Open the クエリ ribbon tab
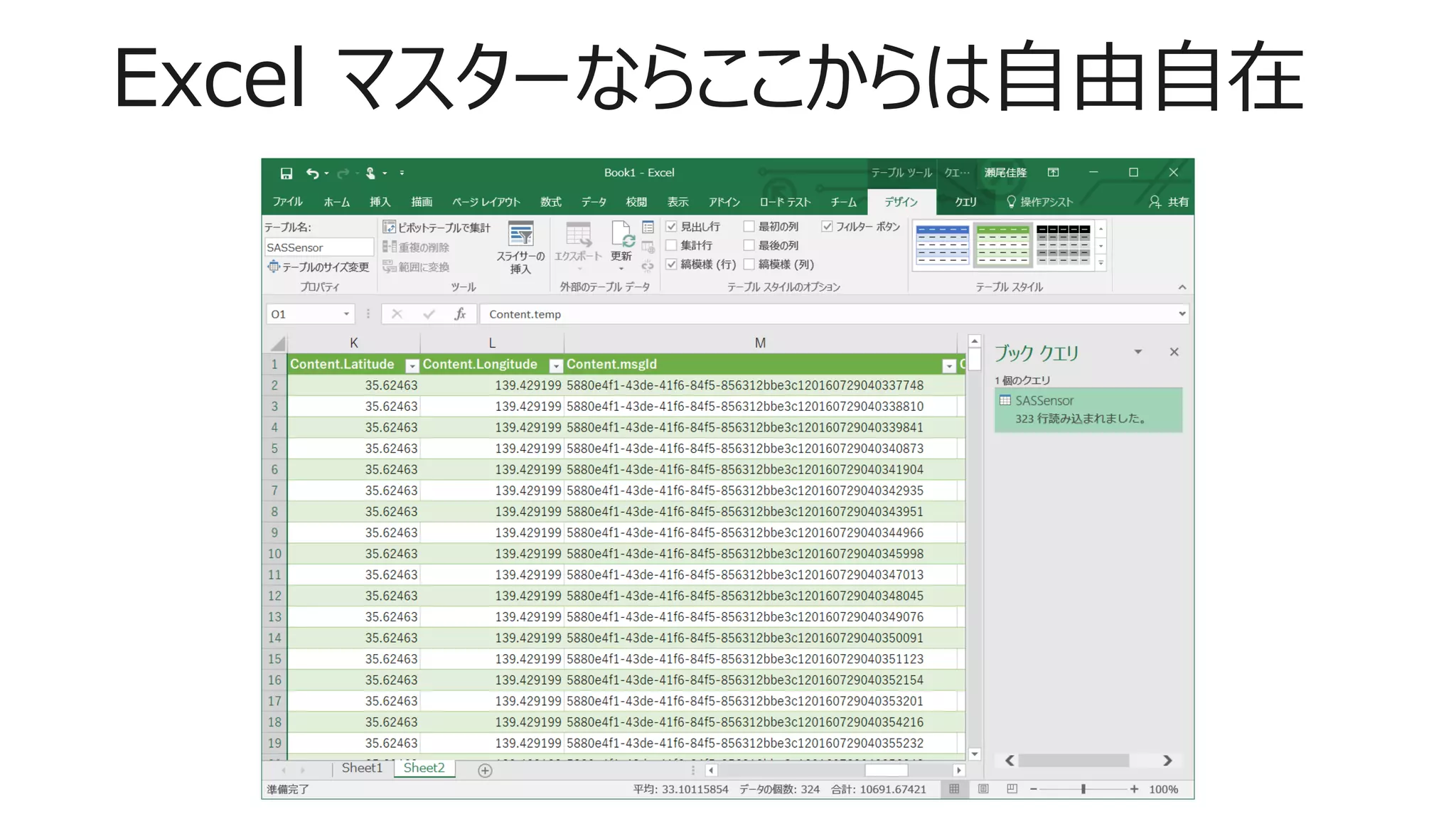Image resolution: width=1456 pixels, height=819 pixels. pos(965,202)
